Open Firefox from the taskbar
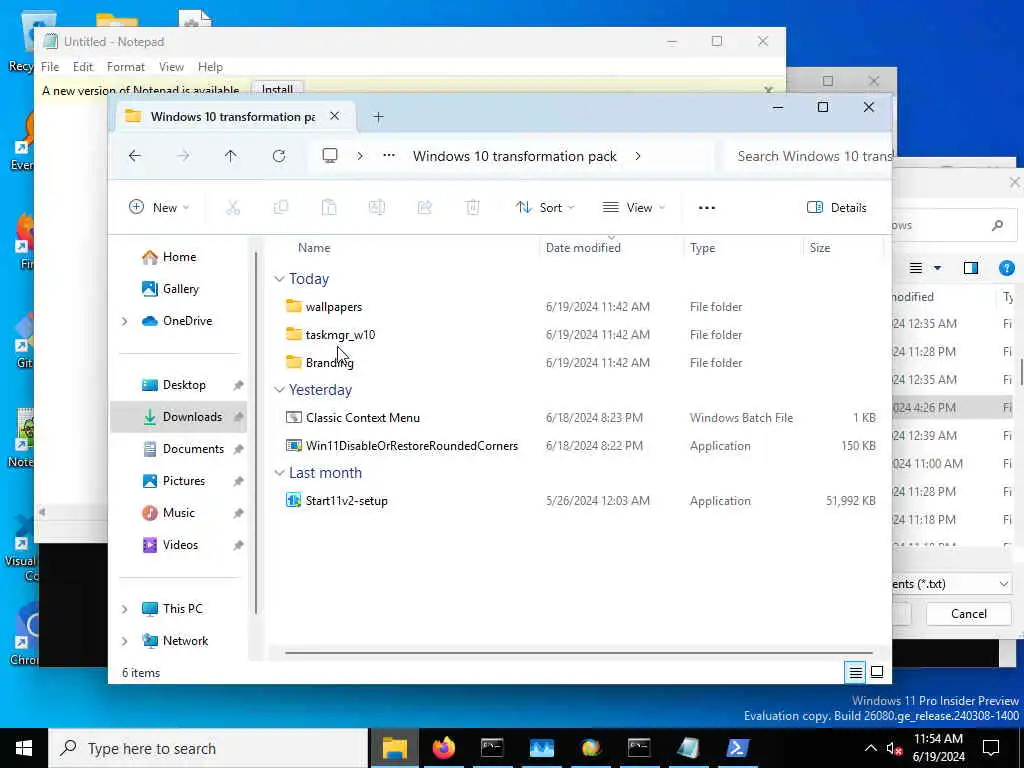1024x768 pixels. 443,748
